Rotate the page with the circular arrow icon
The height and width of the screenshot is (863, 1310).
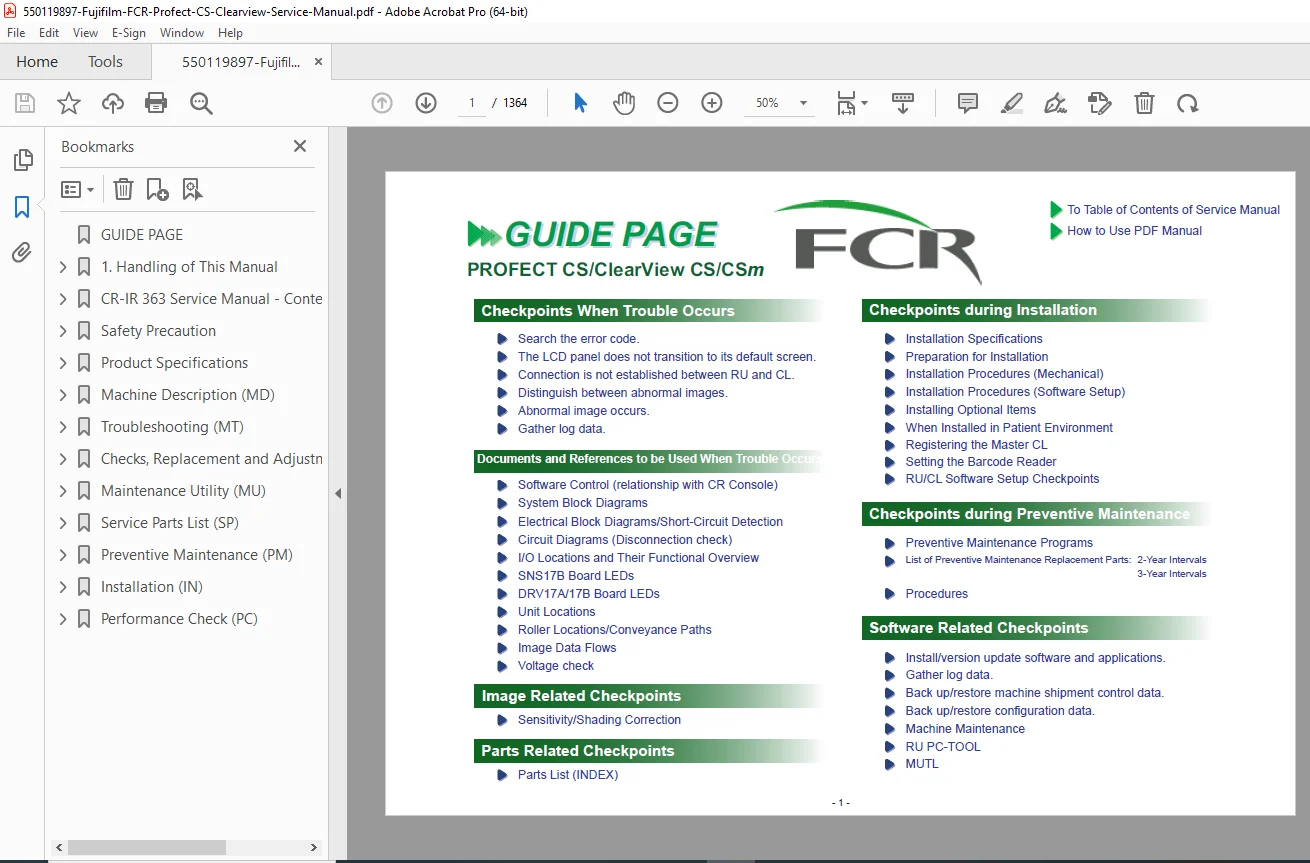[x=1187, y=103]
